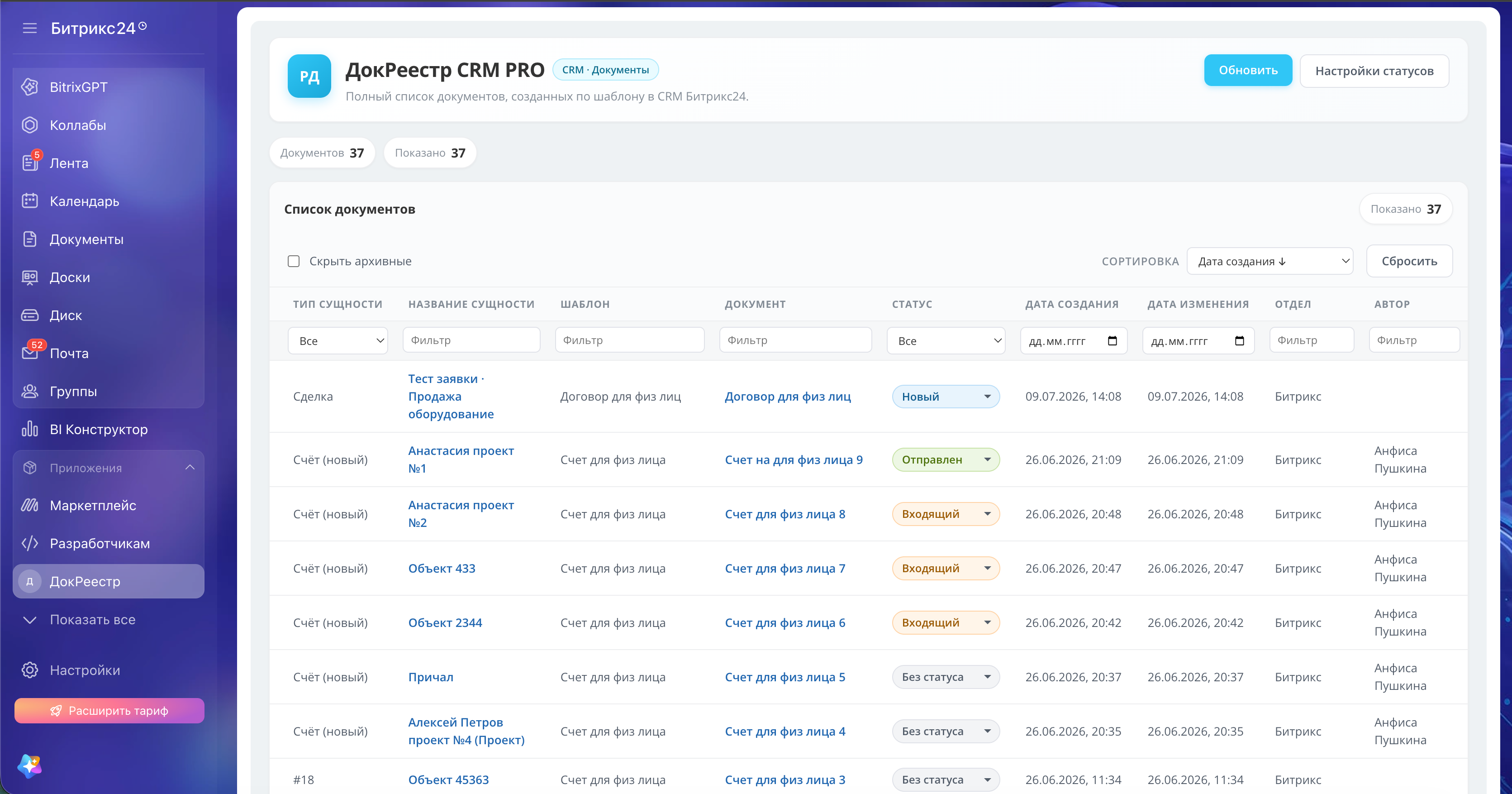This screenshot has height=794, width=1512.
Task: Click the Copilot sparkle icon at sidebar bottom
Action: pos(29,765)
